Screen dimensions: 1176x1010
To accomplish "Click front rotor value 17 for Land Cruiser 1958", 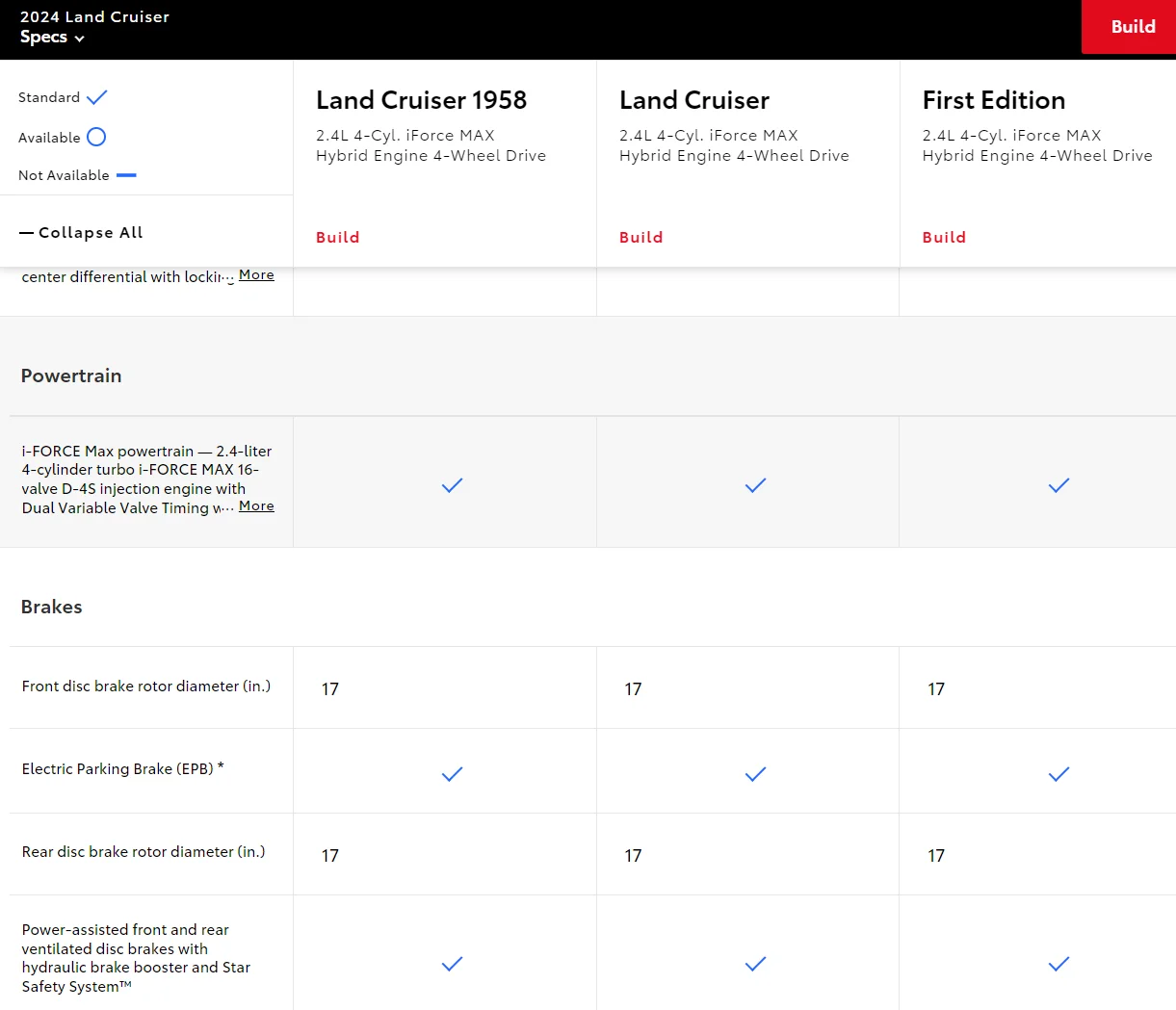I will [x=330, y=689].
